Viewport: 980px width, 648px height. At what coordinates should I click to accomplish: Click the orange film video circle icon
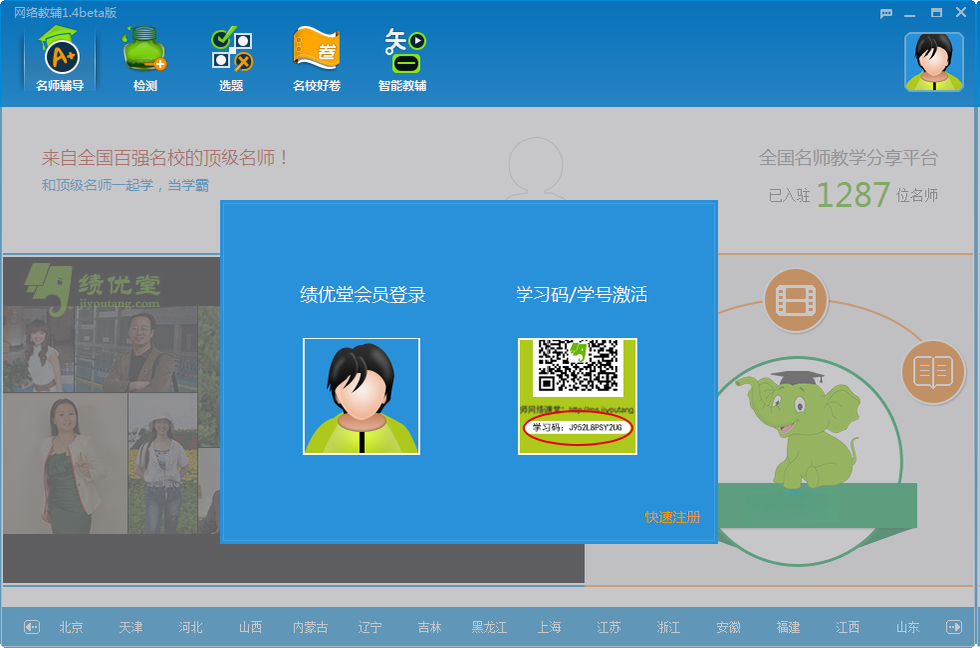[796, 301]
